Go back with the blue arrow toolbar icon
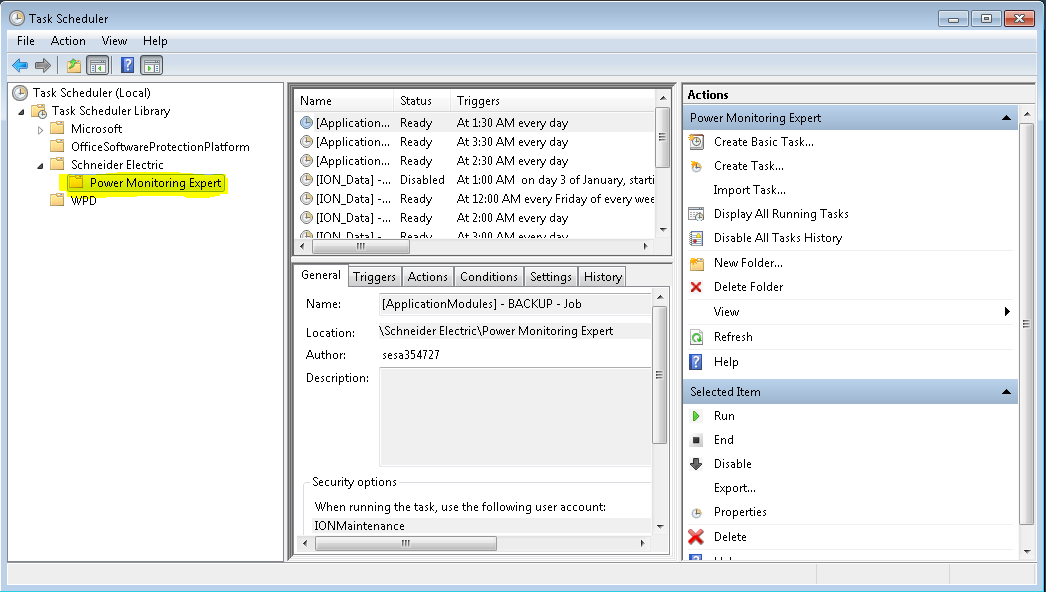This screenshot has width=1046, height=592. (20, 65)
